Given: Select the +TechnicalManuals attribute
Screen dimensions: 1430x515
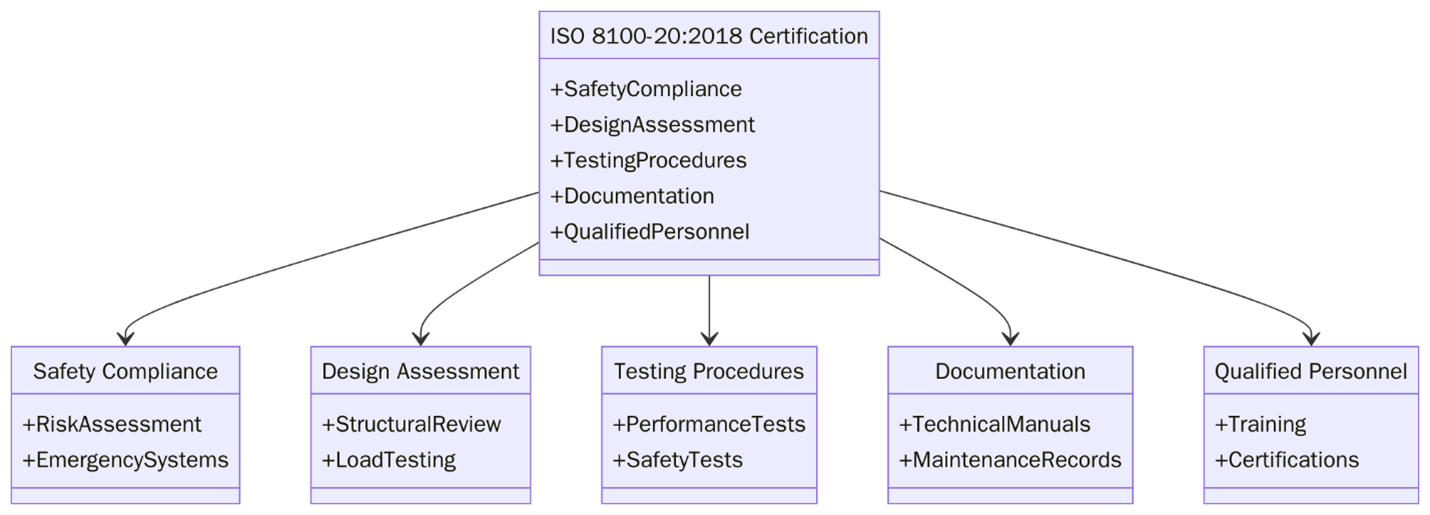Looking at the screenshot, I should click(x=994, y=424).
